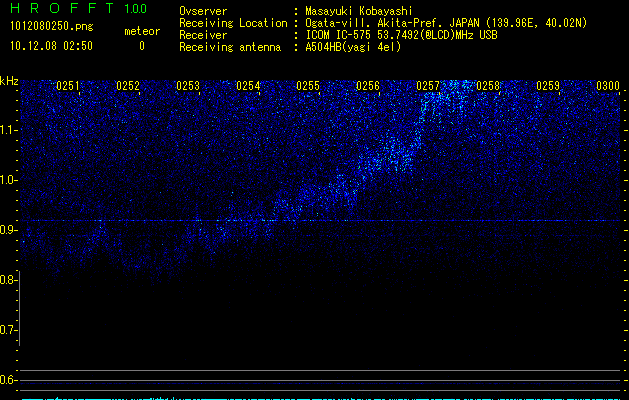Screen dimensions: 629x400
Task: Click the kHz axis unit label
Action: (9, 81)
